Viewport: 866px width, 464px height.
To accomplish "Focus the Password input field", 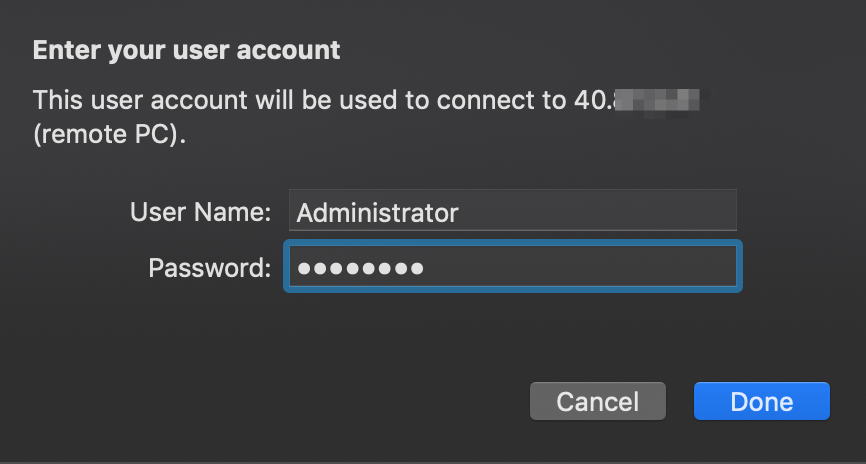I will [513, 266].
